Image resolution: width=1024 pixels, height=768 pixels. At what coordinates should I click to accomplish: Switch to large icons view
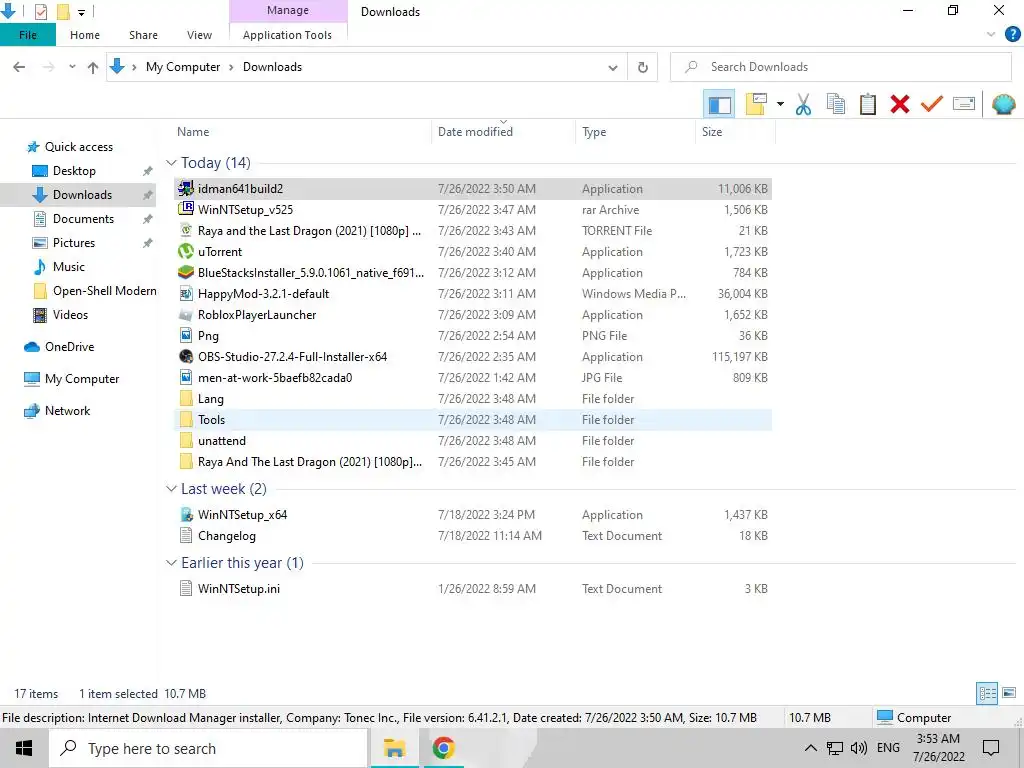coord(1009,693)
